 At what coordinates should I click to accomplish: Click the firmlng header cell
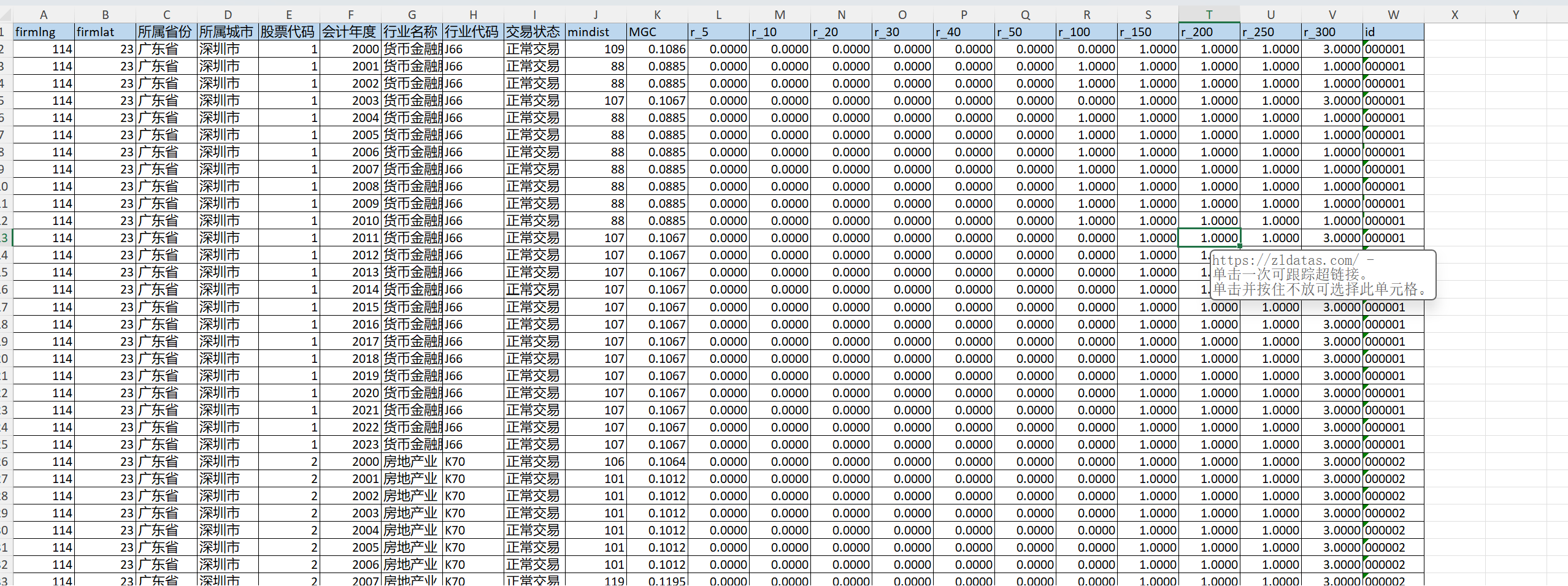[44, 32]
